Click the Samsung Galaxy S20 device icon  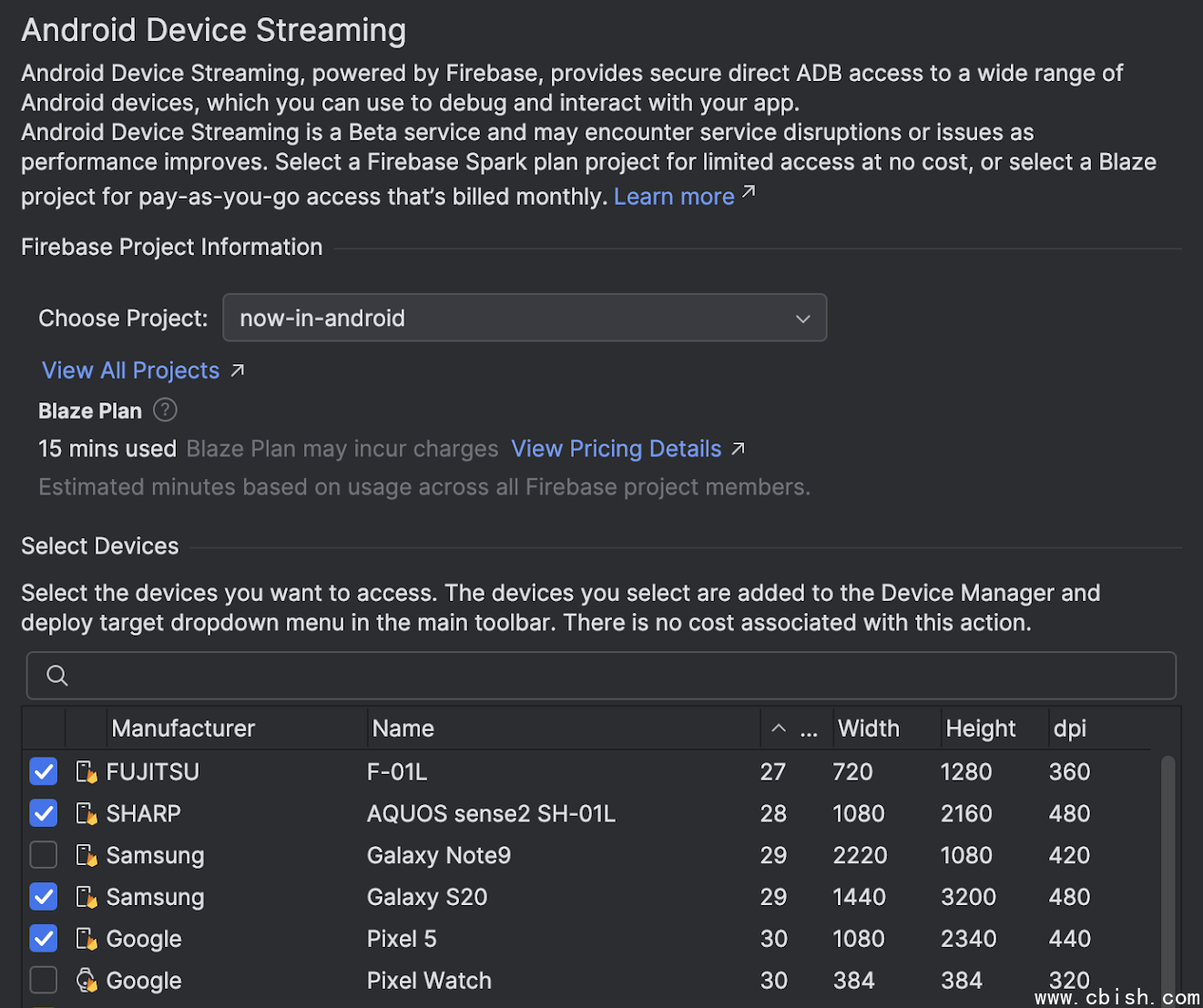[87, 898]
